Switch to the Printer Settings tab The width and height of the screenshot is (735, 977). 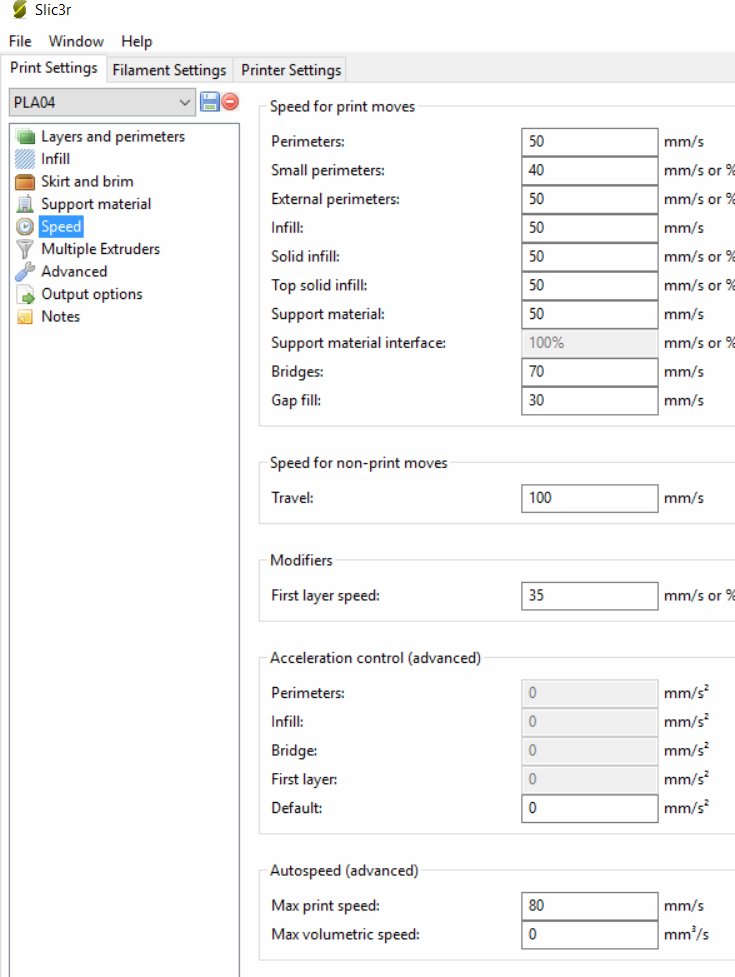(x=291, y=70)
